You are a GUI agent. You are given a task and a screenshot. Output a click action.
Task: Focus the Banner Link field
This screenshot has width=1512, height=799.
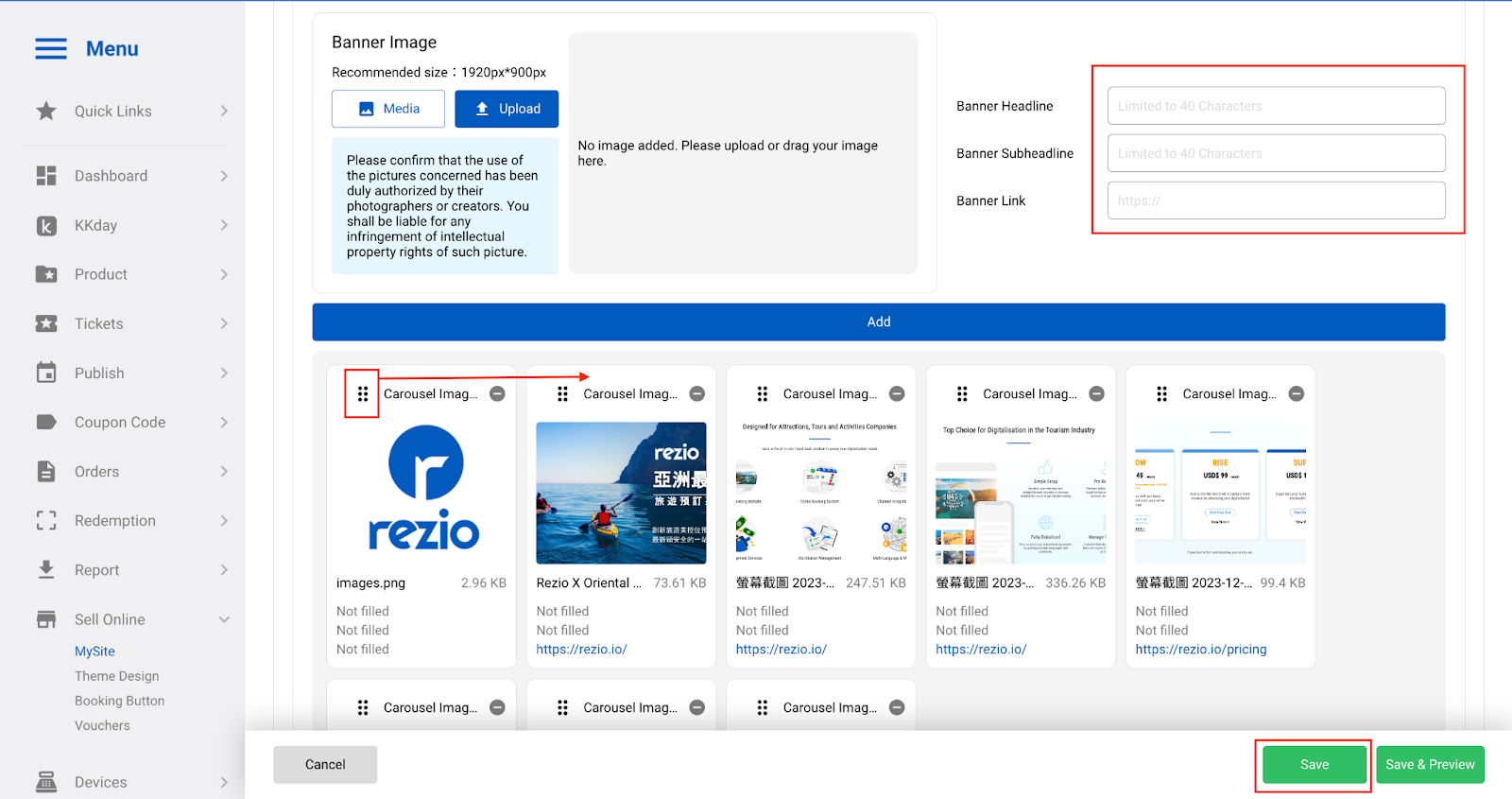(1277, 200)
